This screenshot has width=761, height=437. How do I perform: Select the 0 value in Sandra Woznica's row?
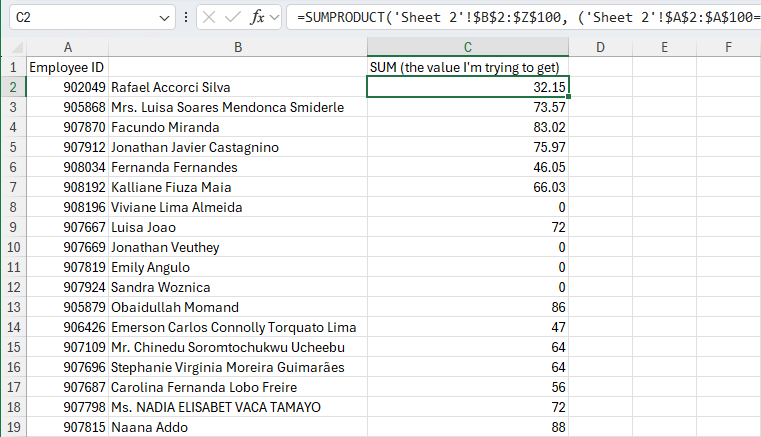pyautogui.click(x=468, y=287)
